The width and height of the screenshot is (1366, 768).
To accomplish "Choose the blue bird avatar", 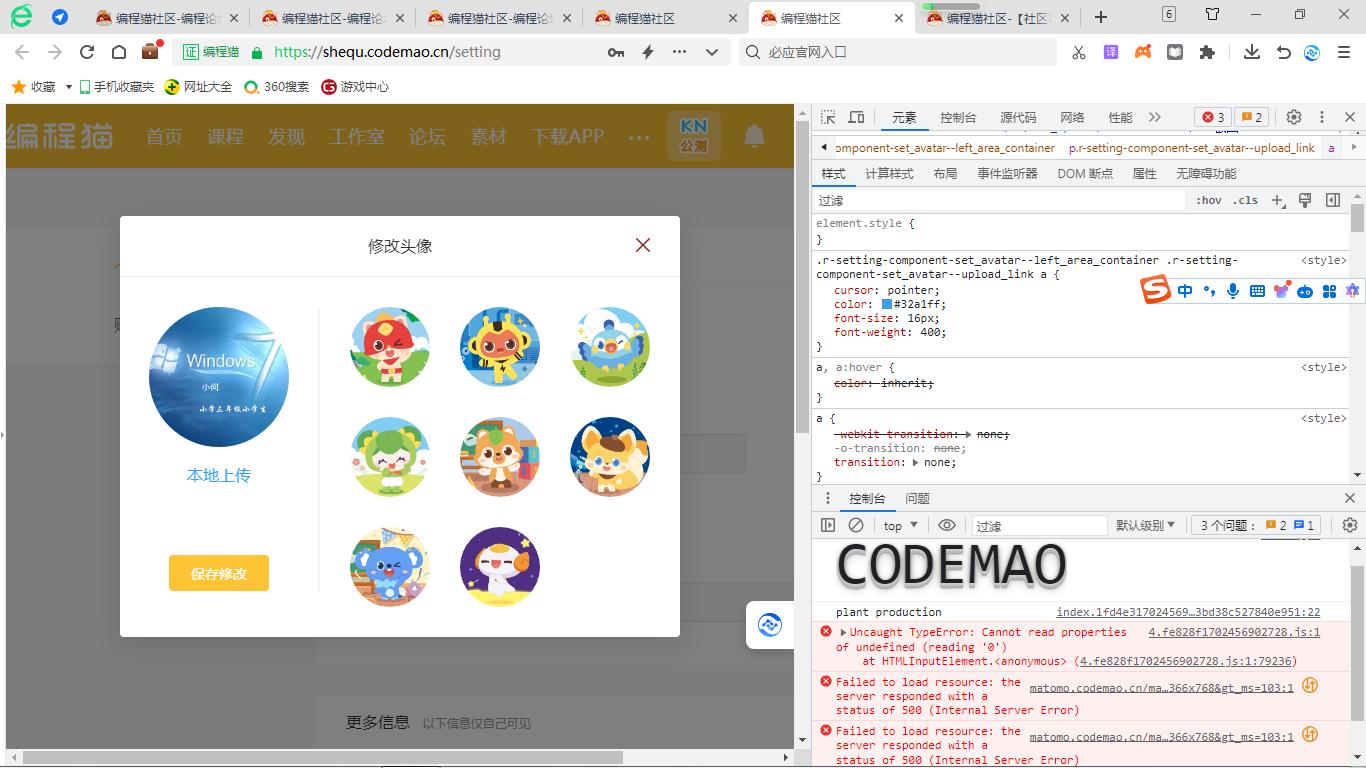I will (x=610, y=347).
